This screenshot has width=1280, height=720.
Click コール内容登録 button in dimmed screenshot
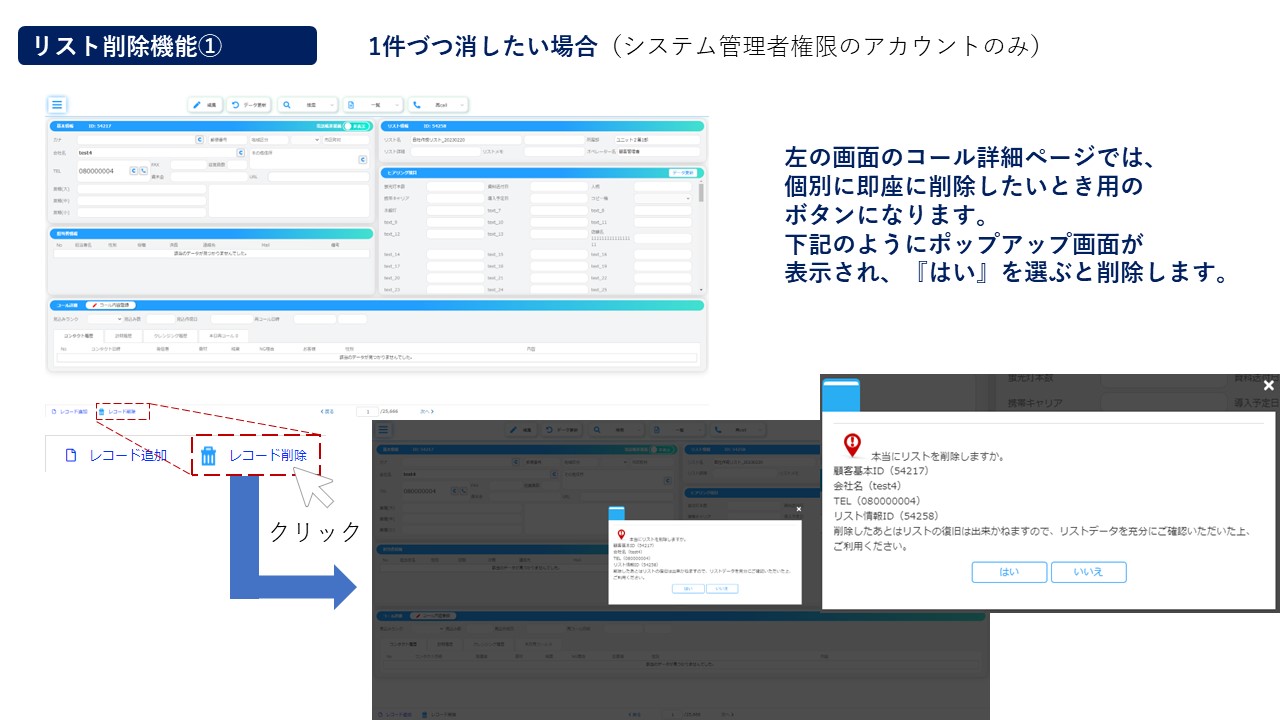[x=433, y=615]
